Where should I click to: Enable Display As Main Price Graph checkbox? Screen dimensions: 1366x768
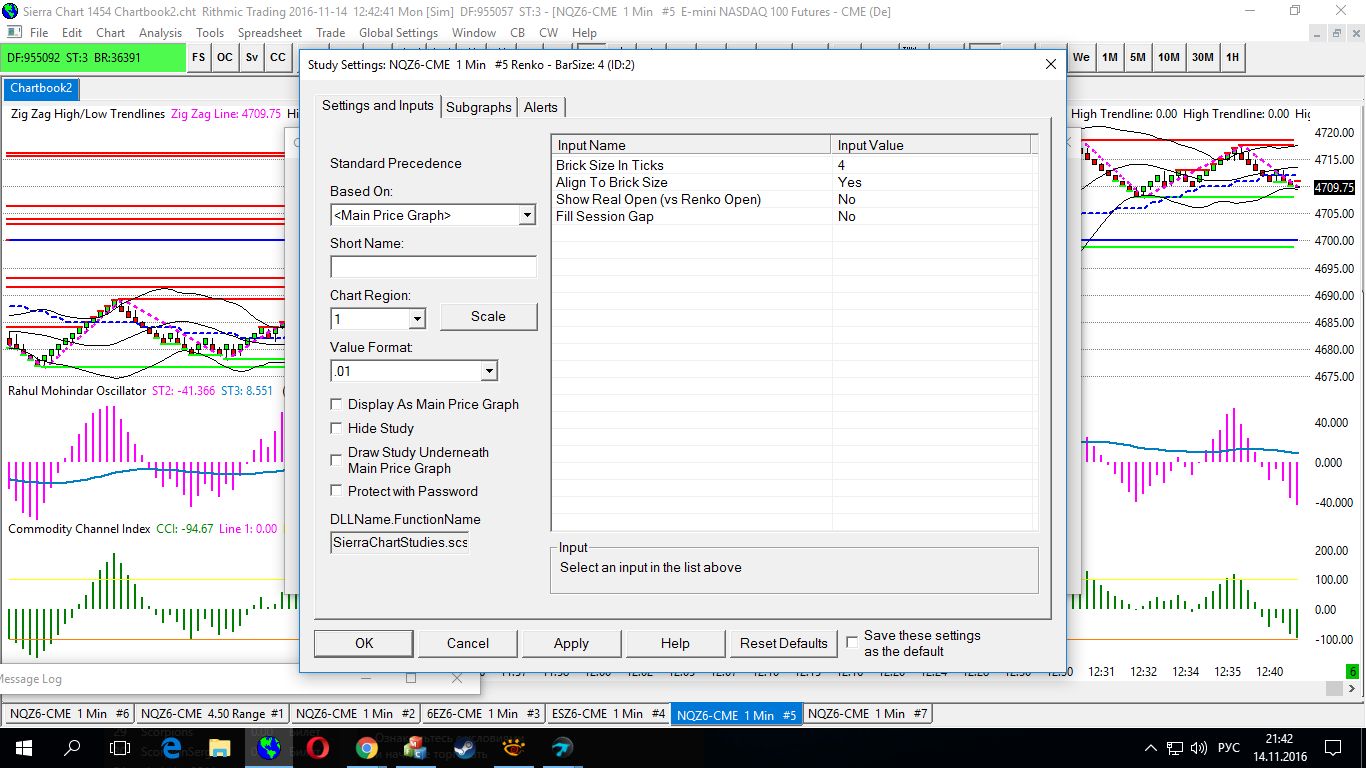pyautogui.click(x=337, y=404)
